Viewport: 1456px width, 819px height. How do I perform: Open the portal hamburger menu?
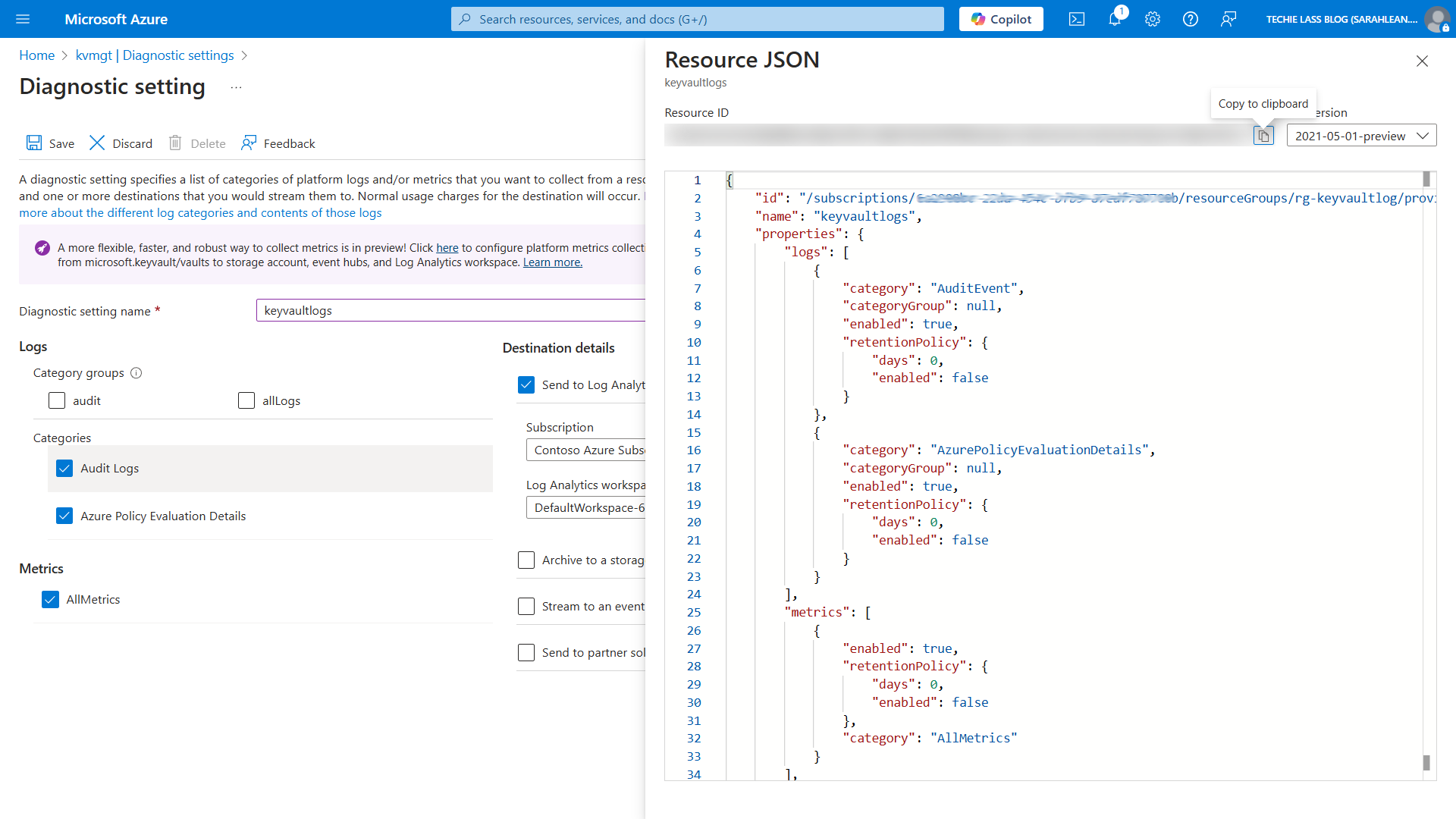(x=23, y=19)
